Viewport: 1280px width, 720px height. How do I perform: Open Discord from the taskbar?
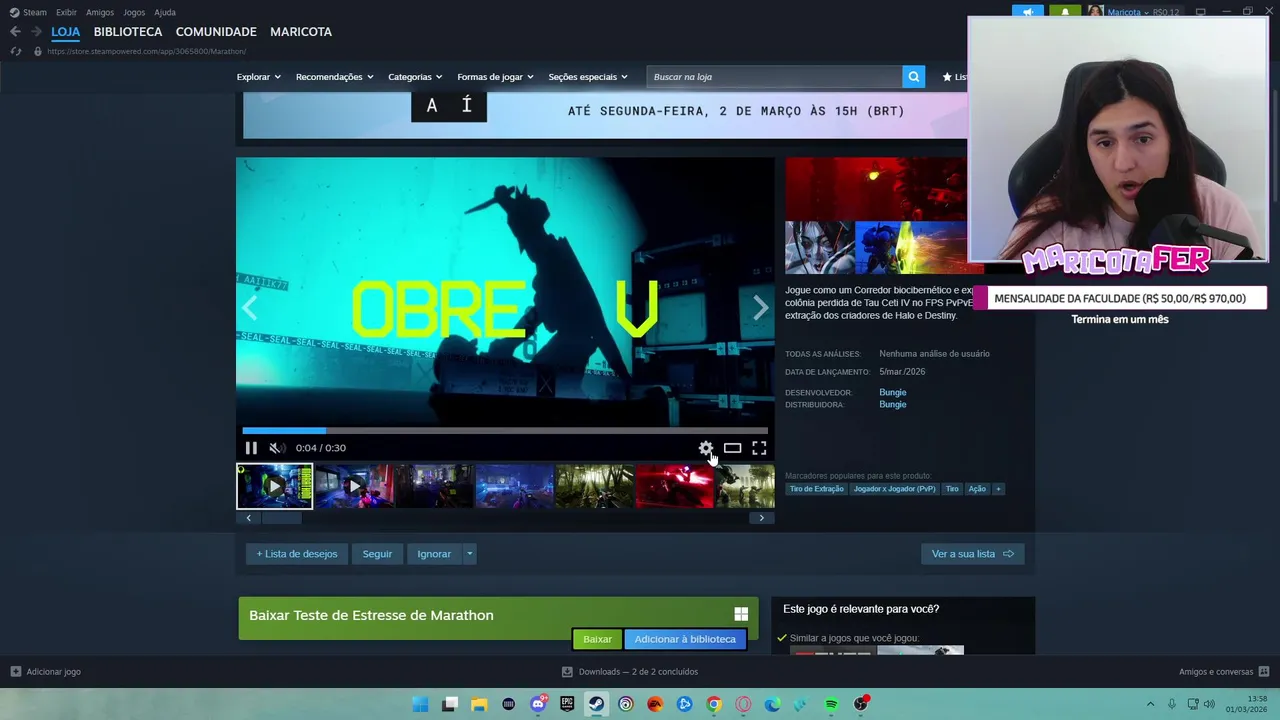pyautogui.click(x=538, y=704)
